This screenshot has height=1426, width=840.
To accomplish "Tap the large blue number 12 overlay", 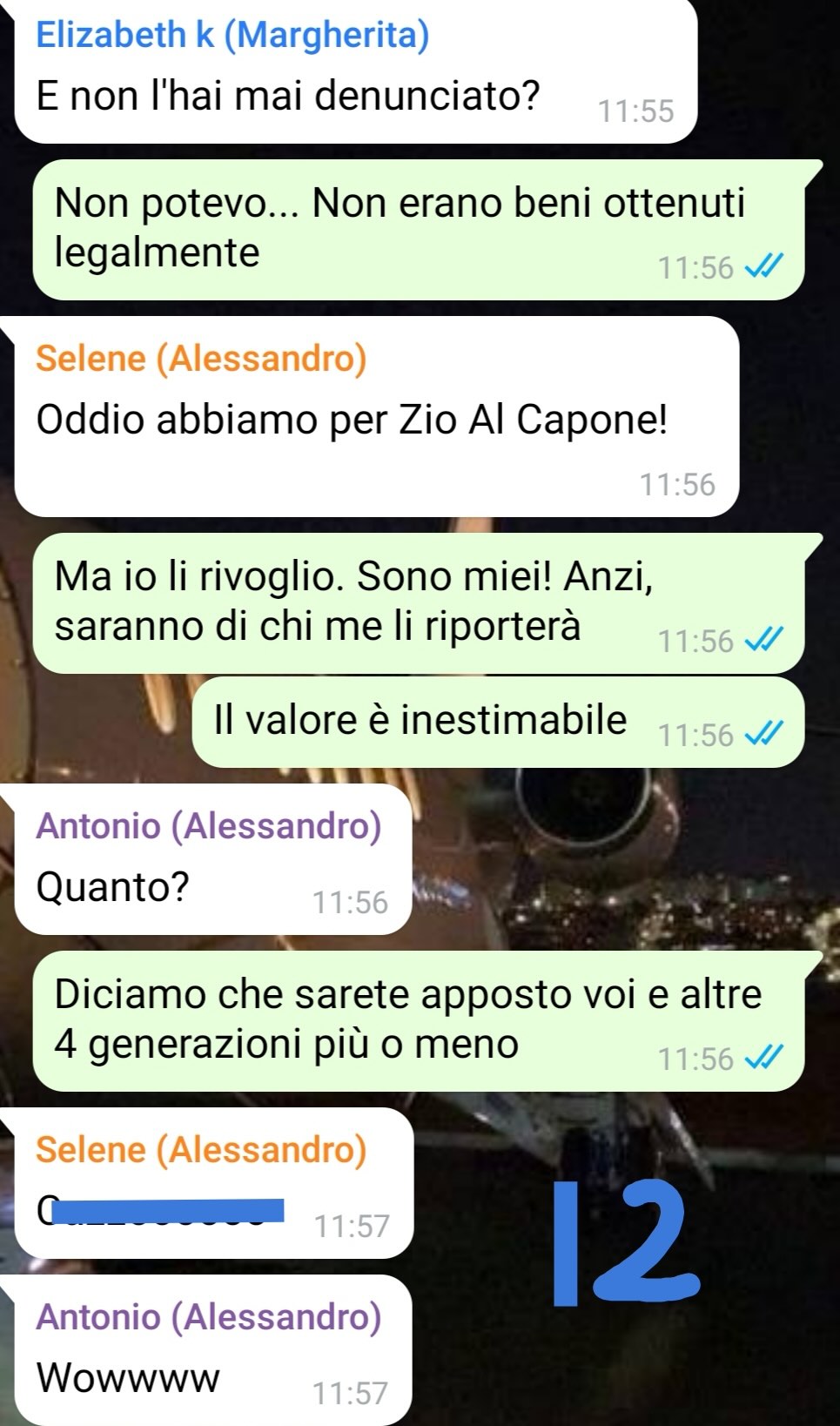I will (x=626, y=1244).
